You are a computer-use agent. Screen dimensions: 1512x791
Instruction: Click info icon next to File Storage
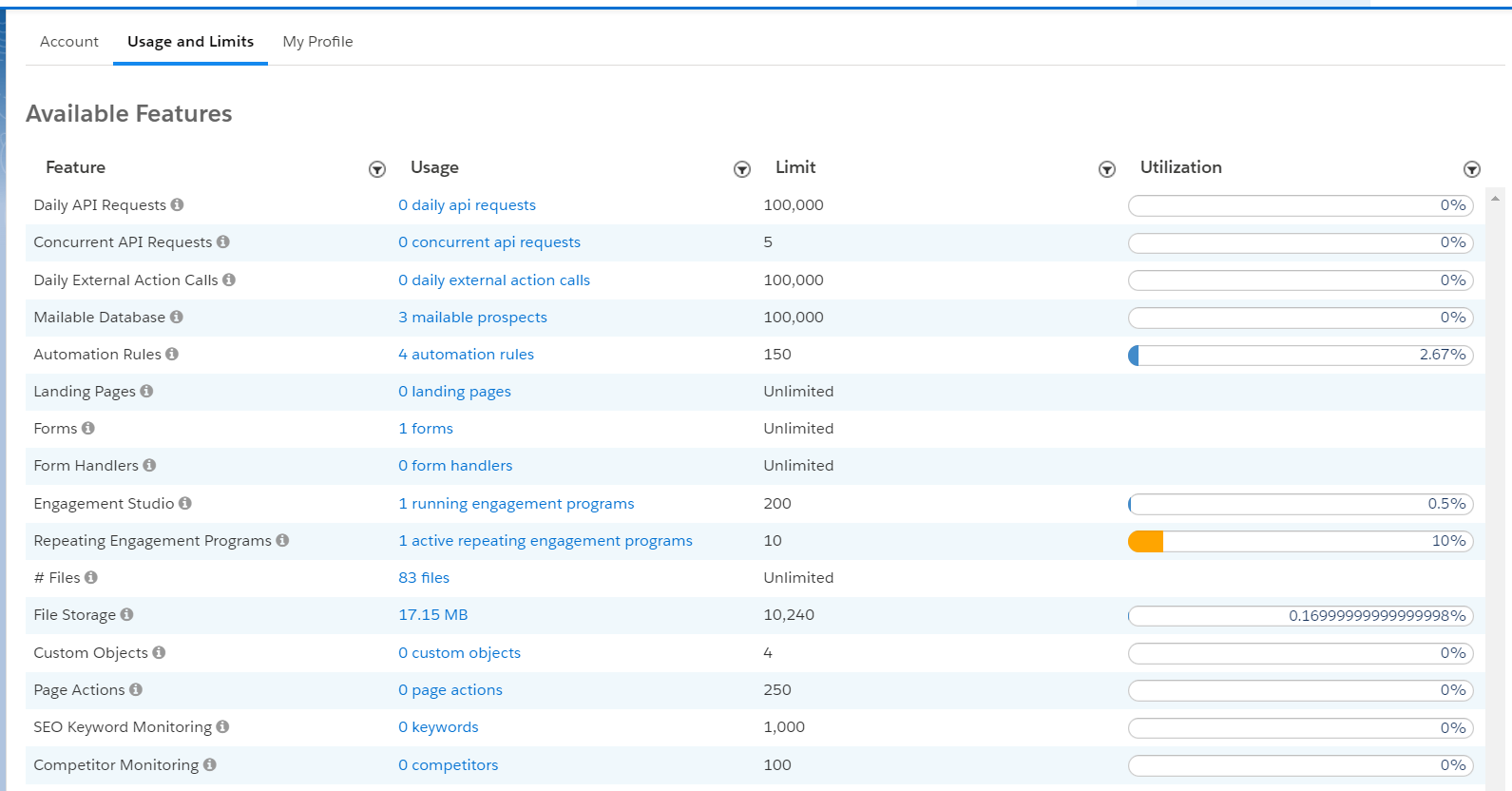pos(126,614)
